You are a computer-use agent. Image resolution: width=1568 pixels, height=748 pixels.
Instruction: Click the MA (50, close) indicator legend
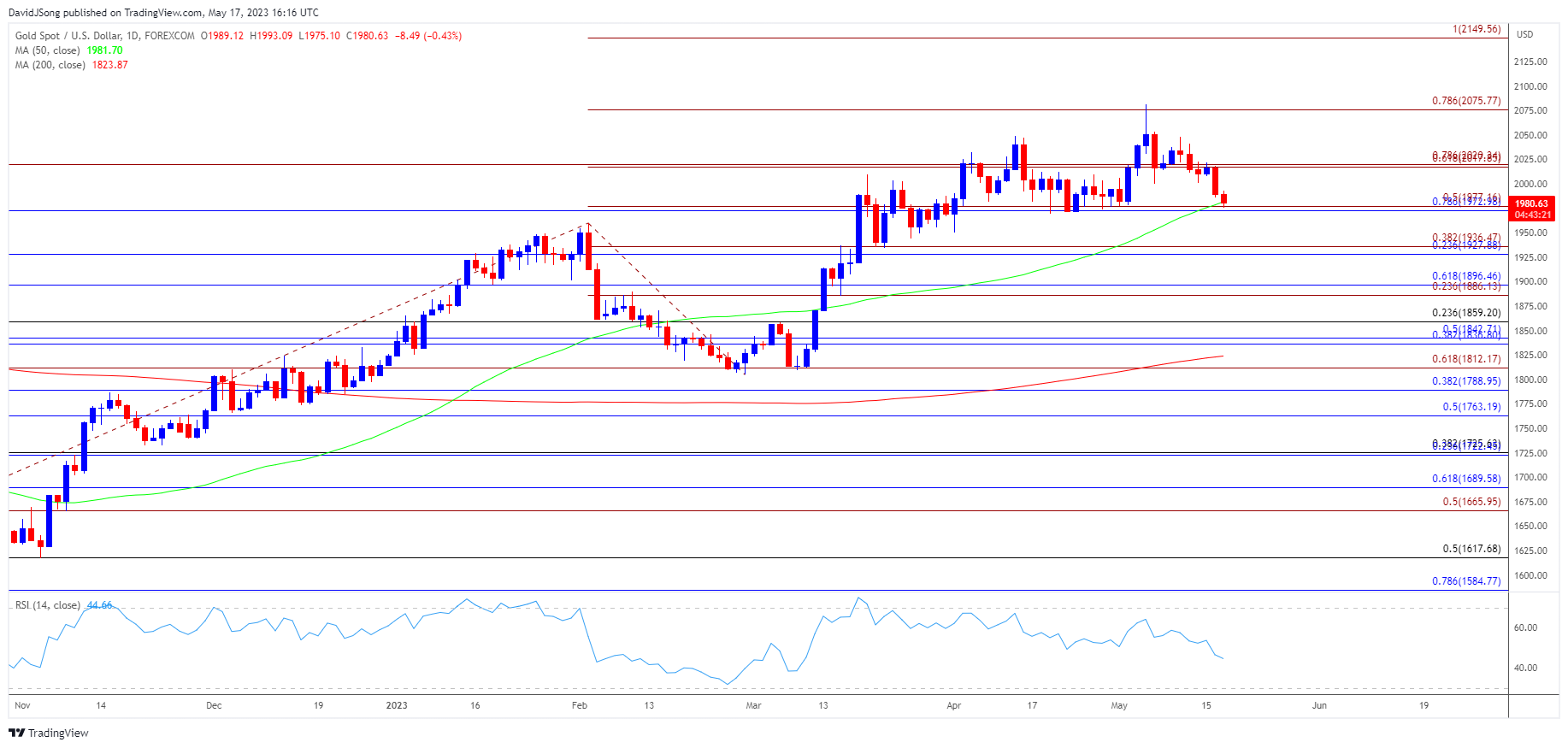click(47, 50)
